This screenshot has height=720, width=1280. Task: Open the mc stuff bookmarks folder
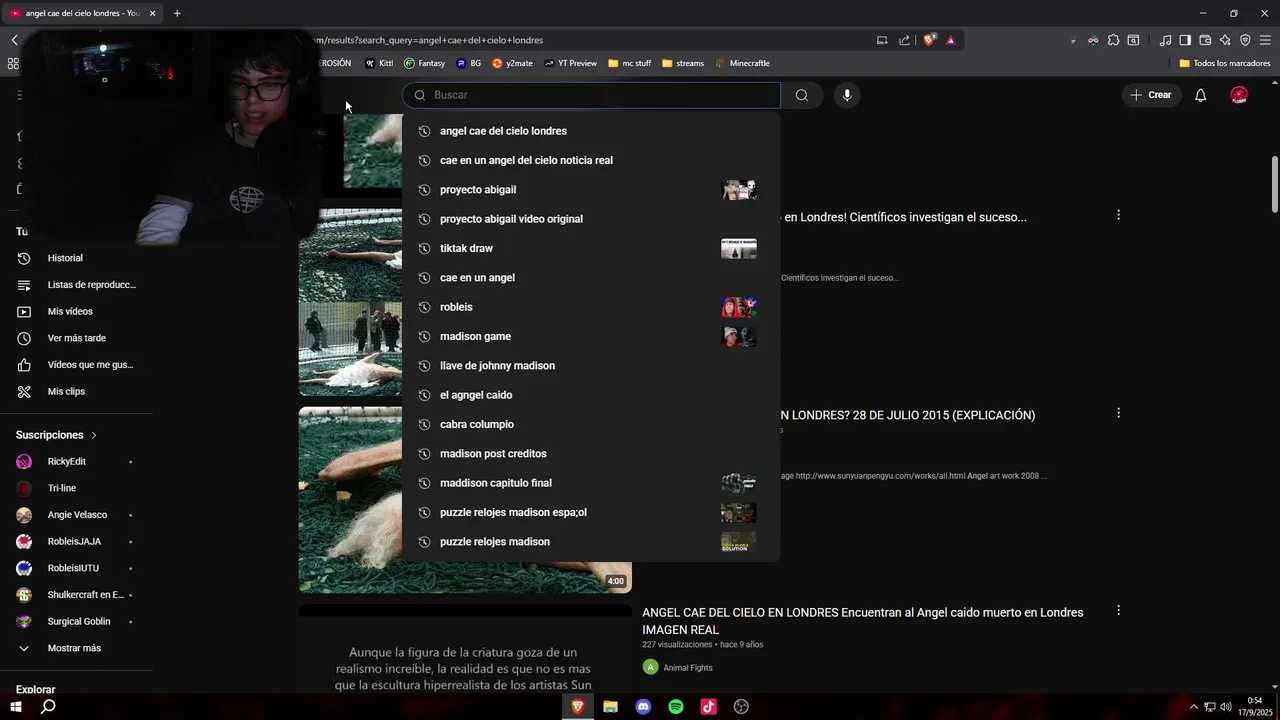pos(629,63)
